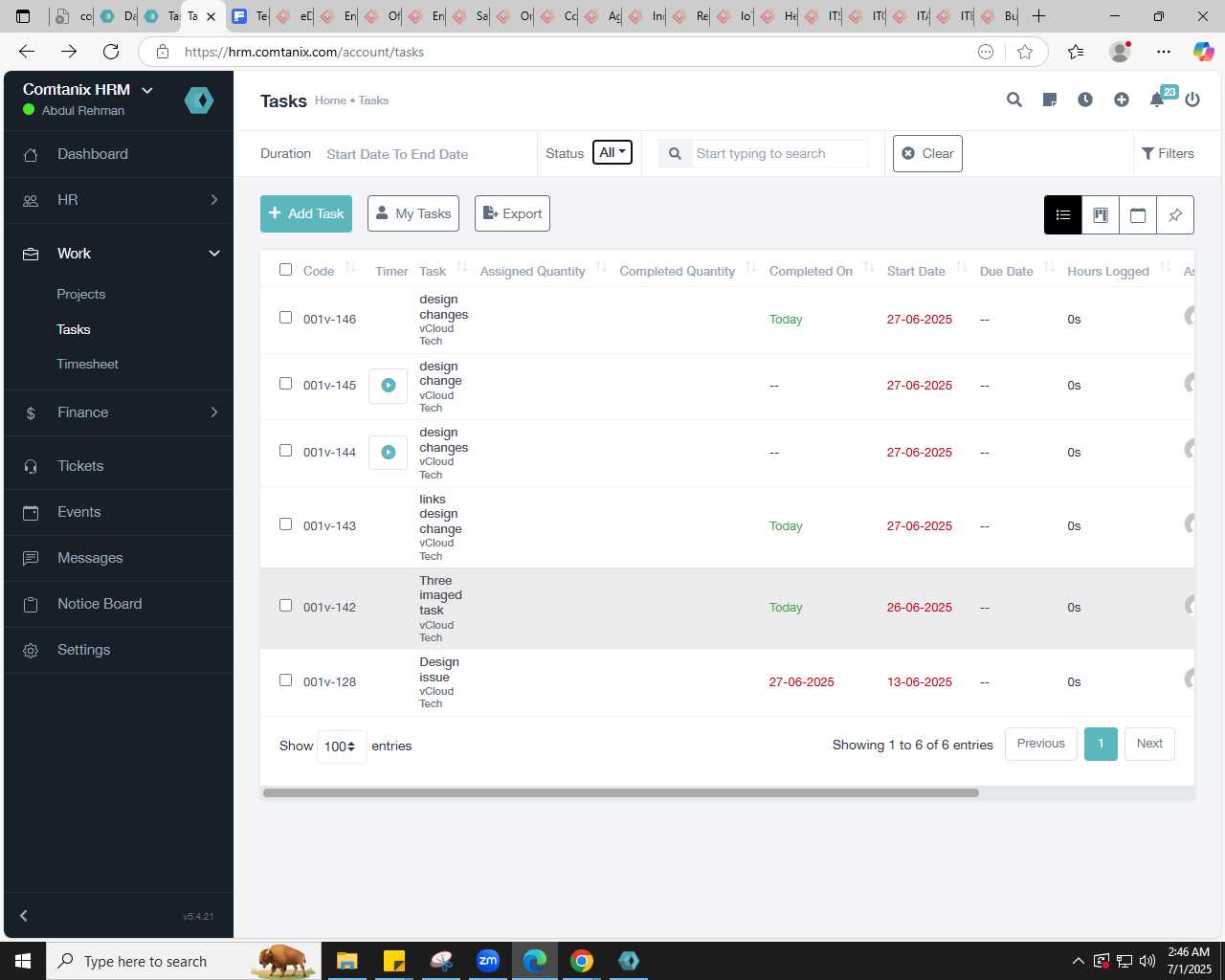Screen dimensions: 1225x980
Task: Open browser favorites list icon
Action: pyautogui.click(x=1076, y=52)
